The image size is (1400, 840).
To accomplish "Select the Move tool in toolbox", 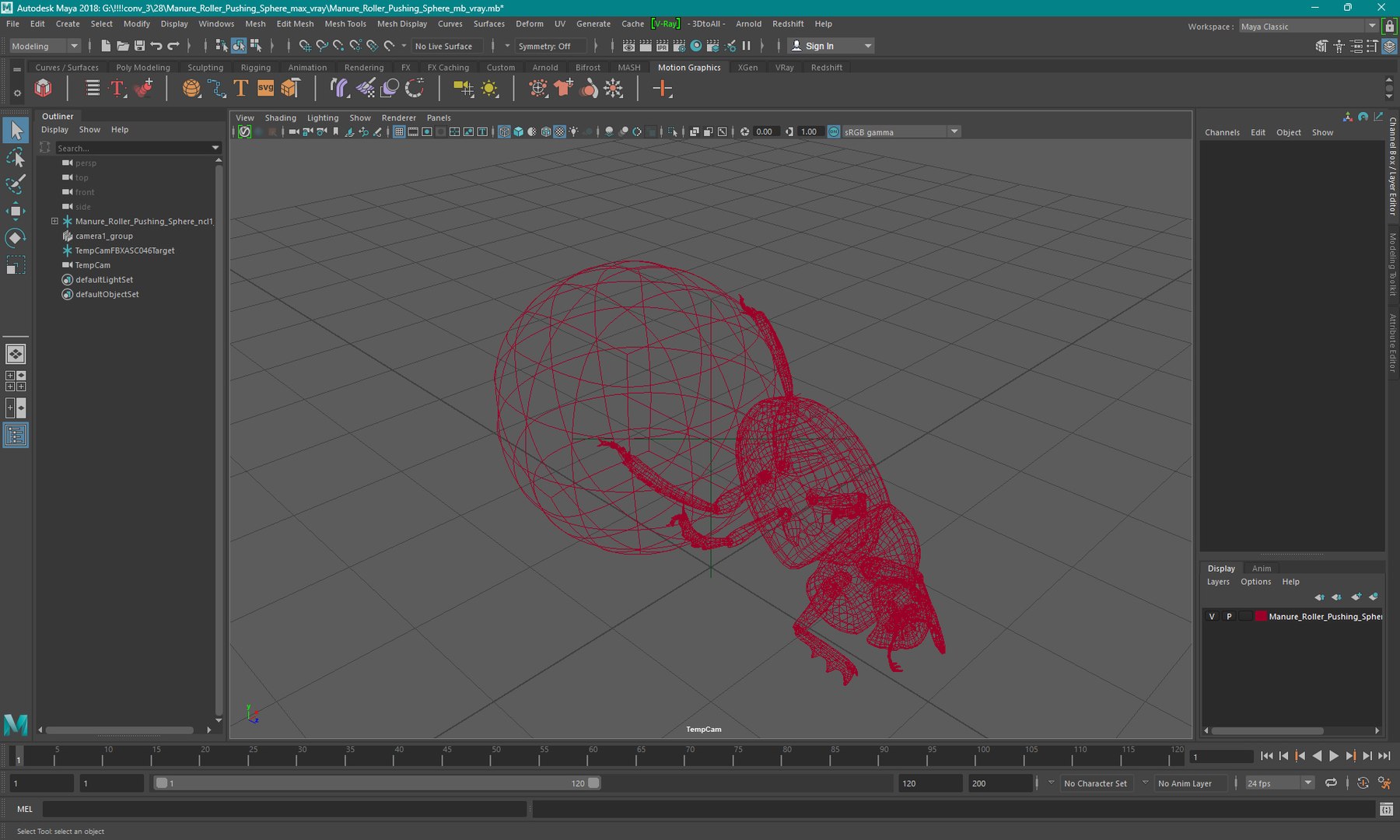I will [x=15, y=211].
